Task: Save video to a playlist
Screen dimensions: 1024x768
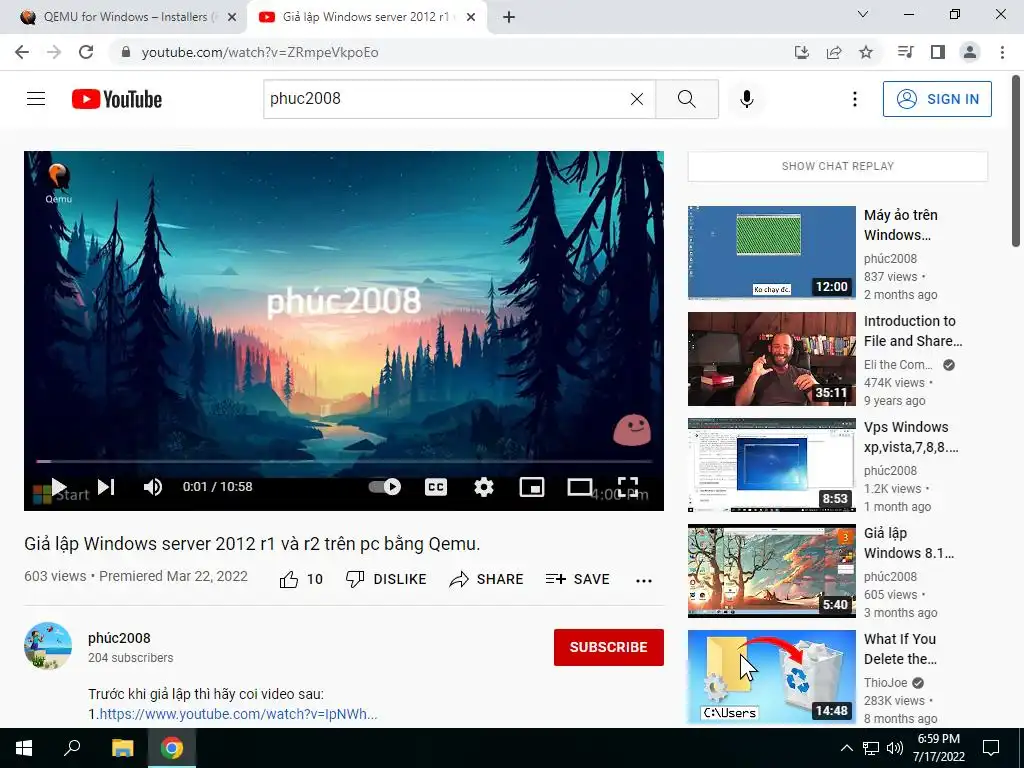Action: pos(577,579)
